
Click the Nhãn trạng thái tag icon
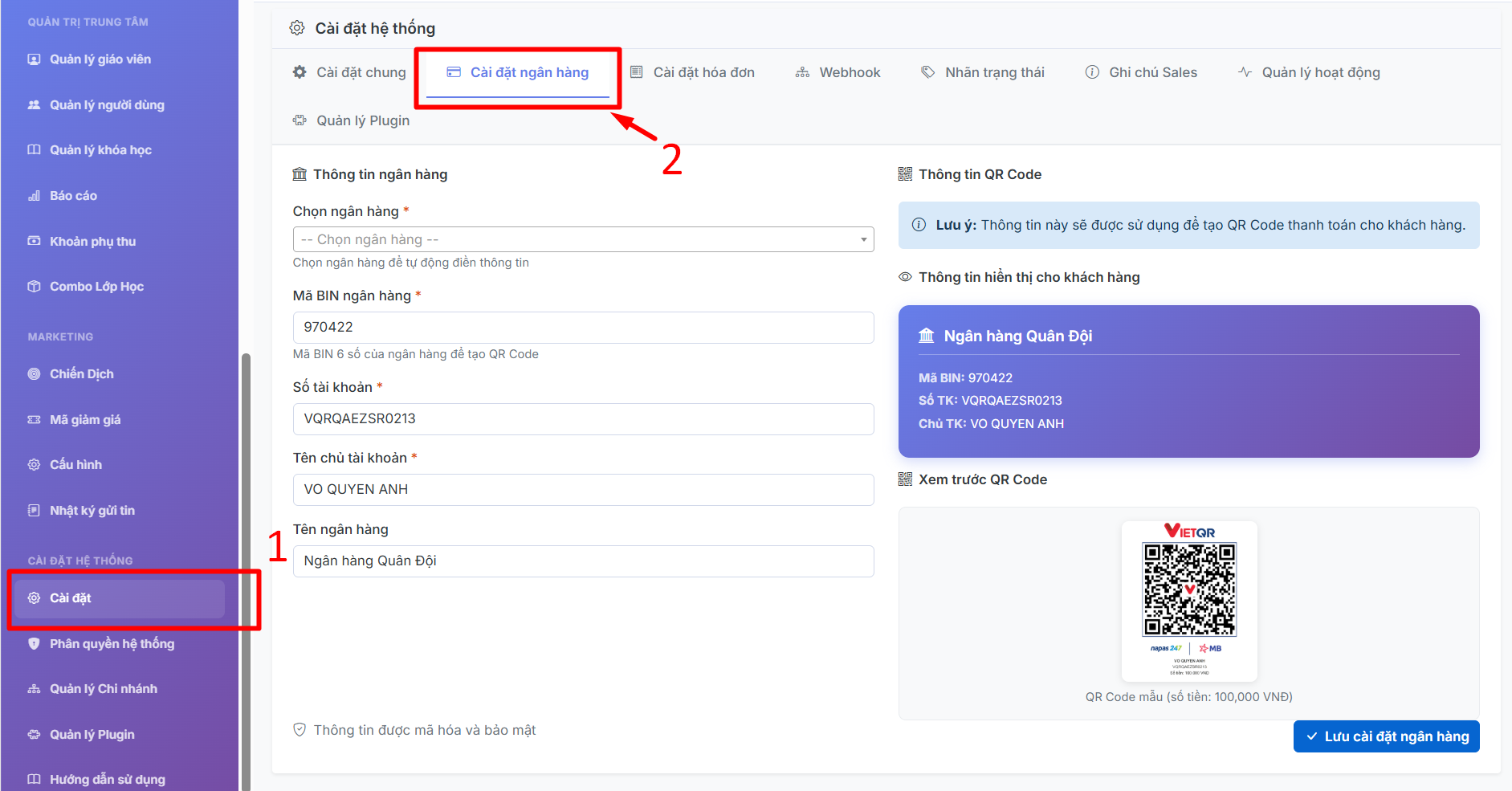coord(927,72)
